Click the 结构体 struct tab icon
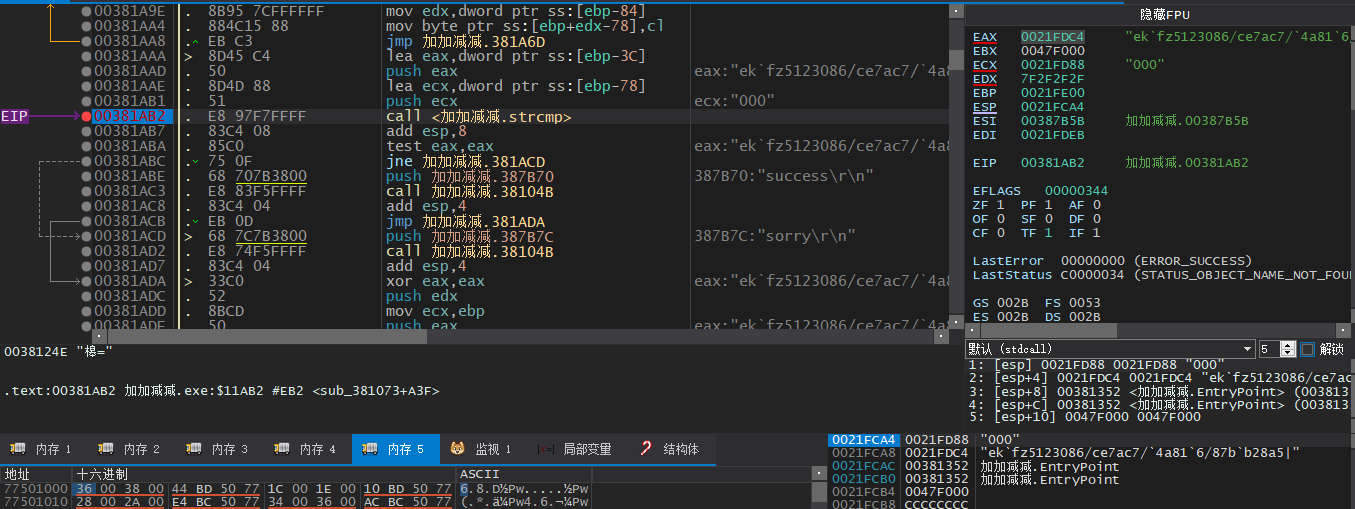The width and height of the screenshot is (1355, 509). [x=646, y=449]
